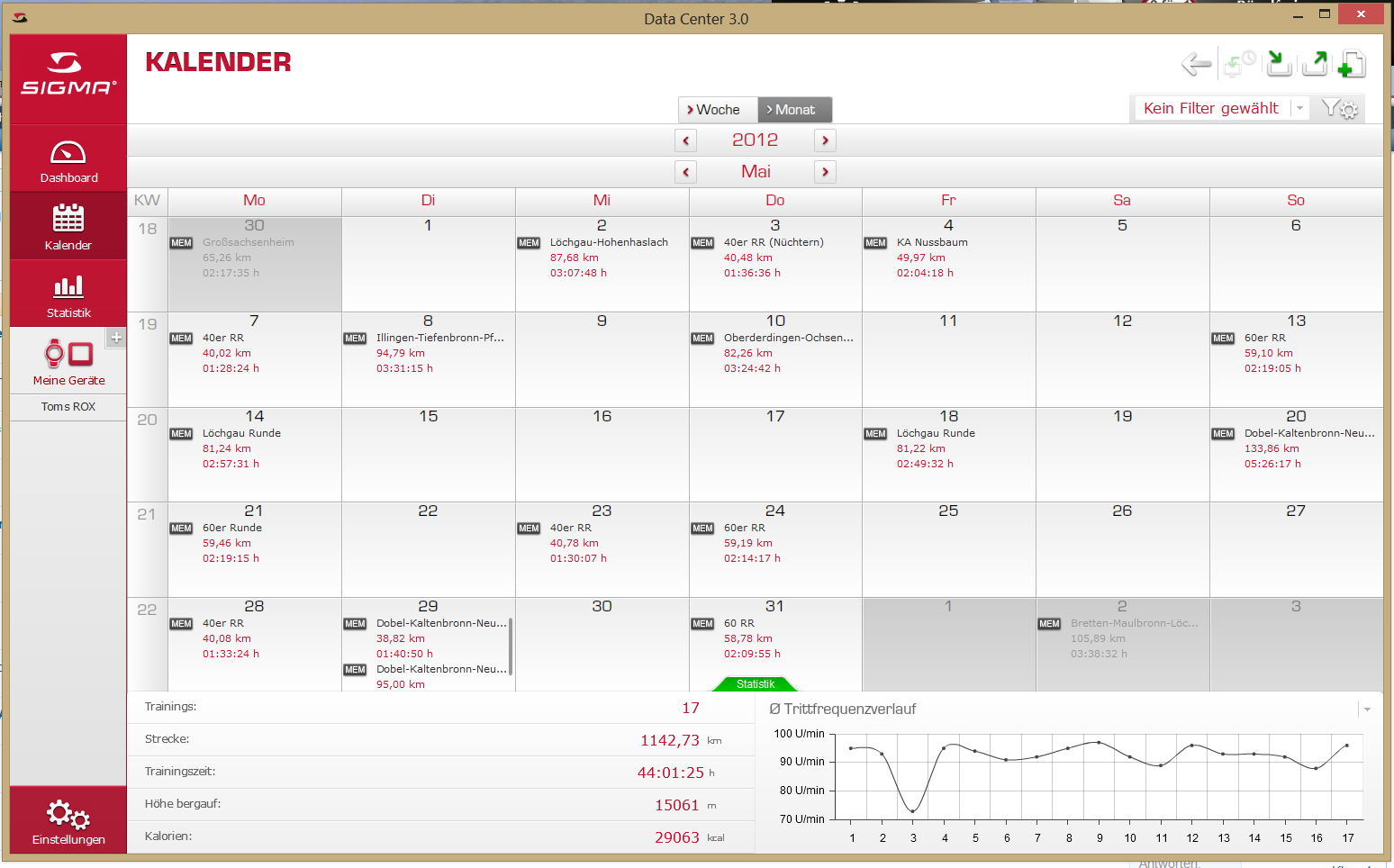The width and height of the screenshot is (1394, 868).
Task: Click the import icon with green down arrow
Action: tap(1279, 64)
